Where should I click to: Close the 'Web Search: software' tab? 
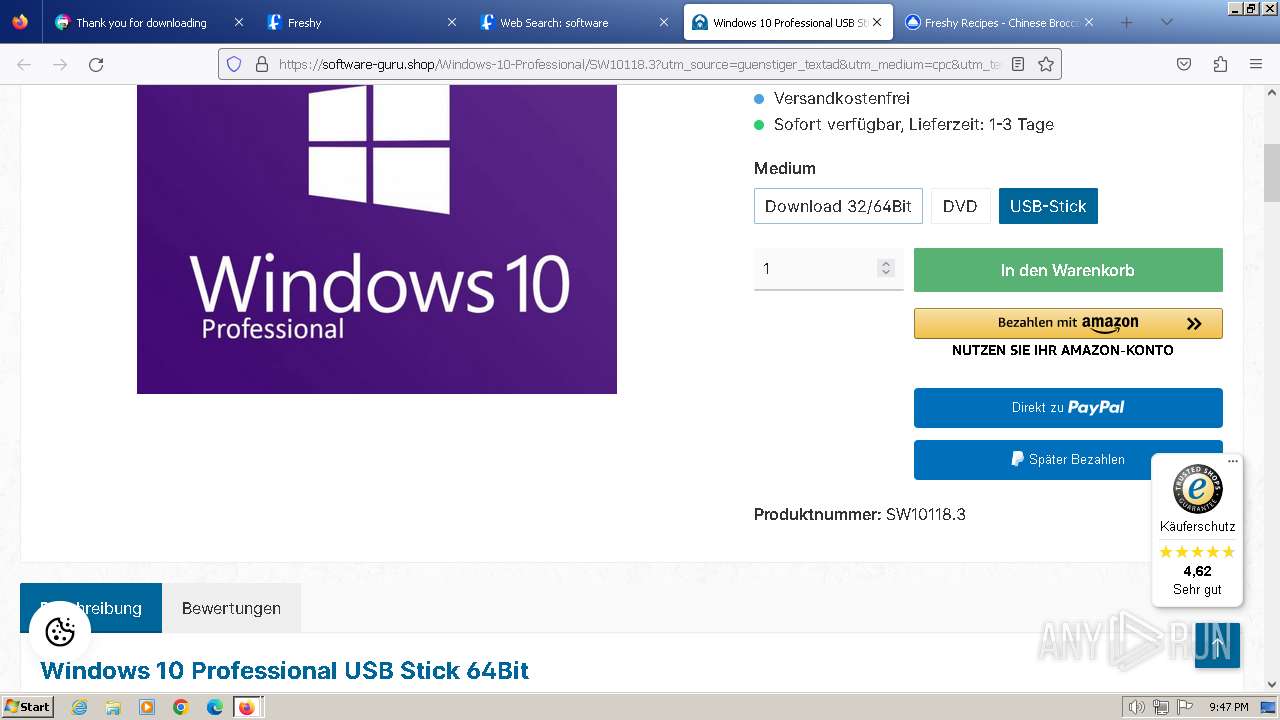click(x=663, y=22)
